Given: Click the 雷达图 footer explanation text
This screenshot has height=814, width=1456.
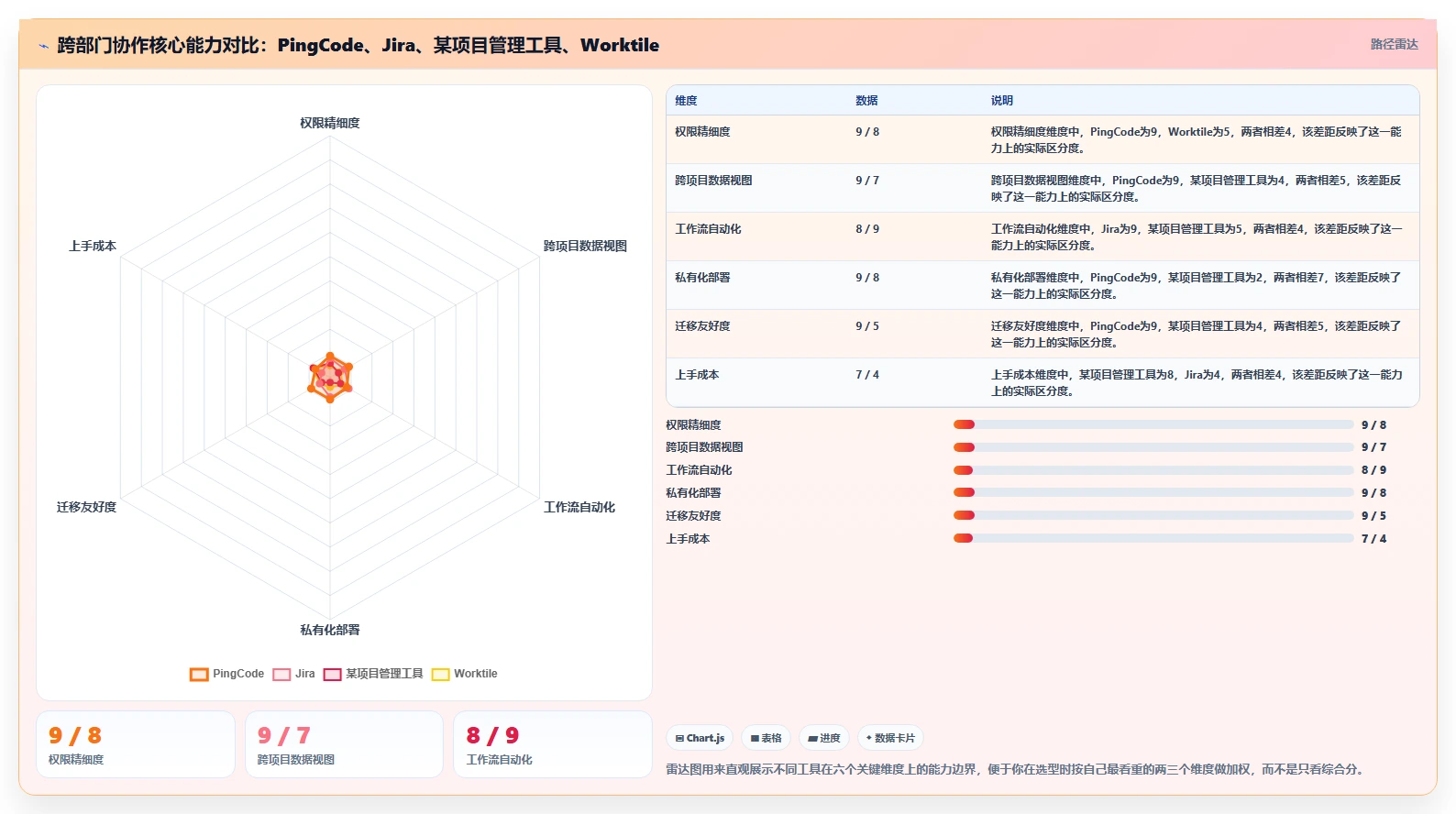Looking at the screenshot, I should [1017, 769].
